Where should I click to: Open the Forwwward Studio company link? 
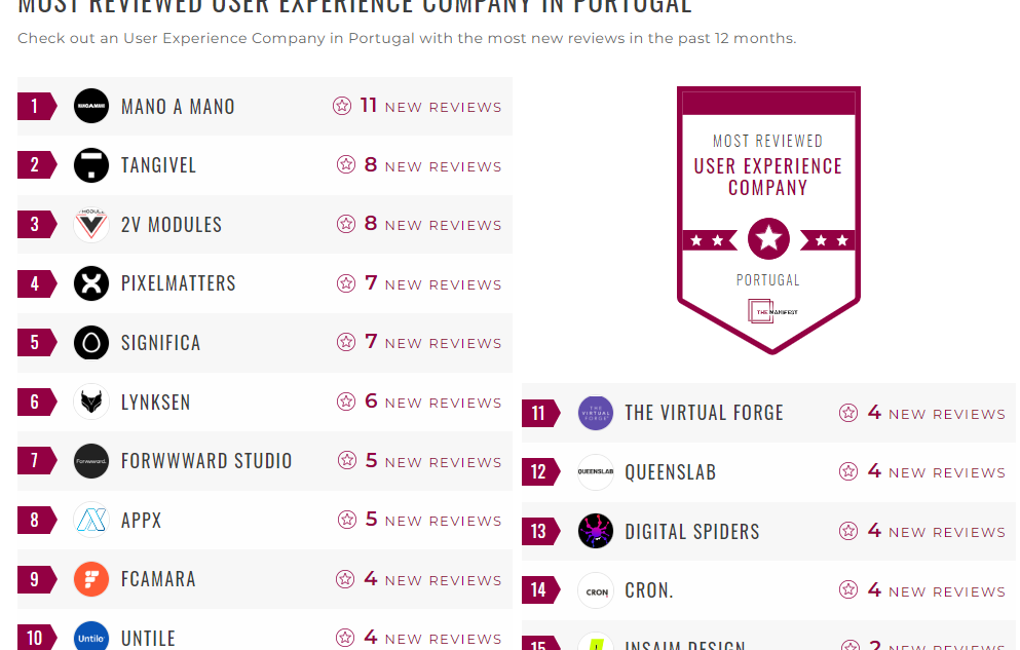click(206, 461)
